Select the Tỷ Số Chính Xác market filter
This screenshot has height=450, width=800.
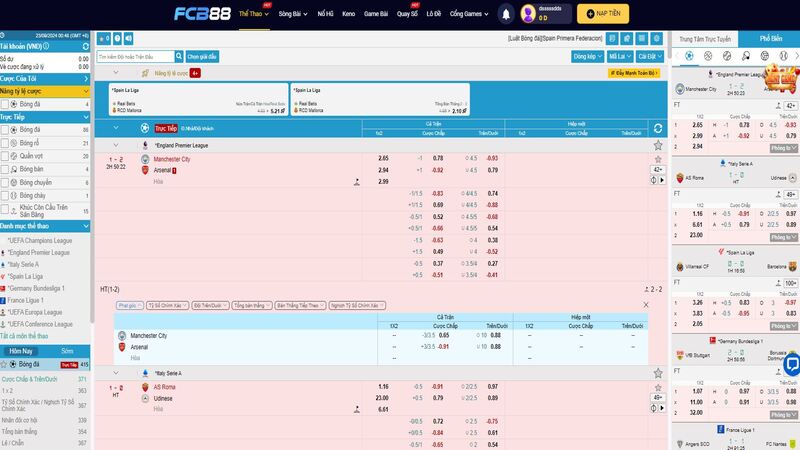tap(168, 306)
